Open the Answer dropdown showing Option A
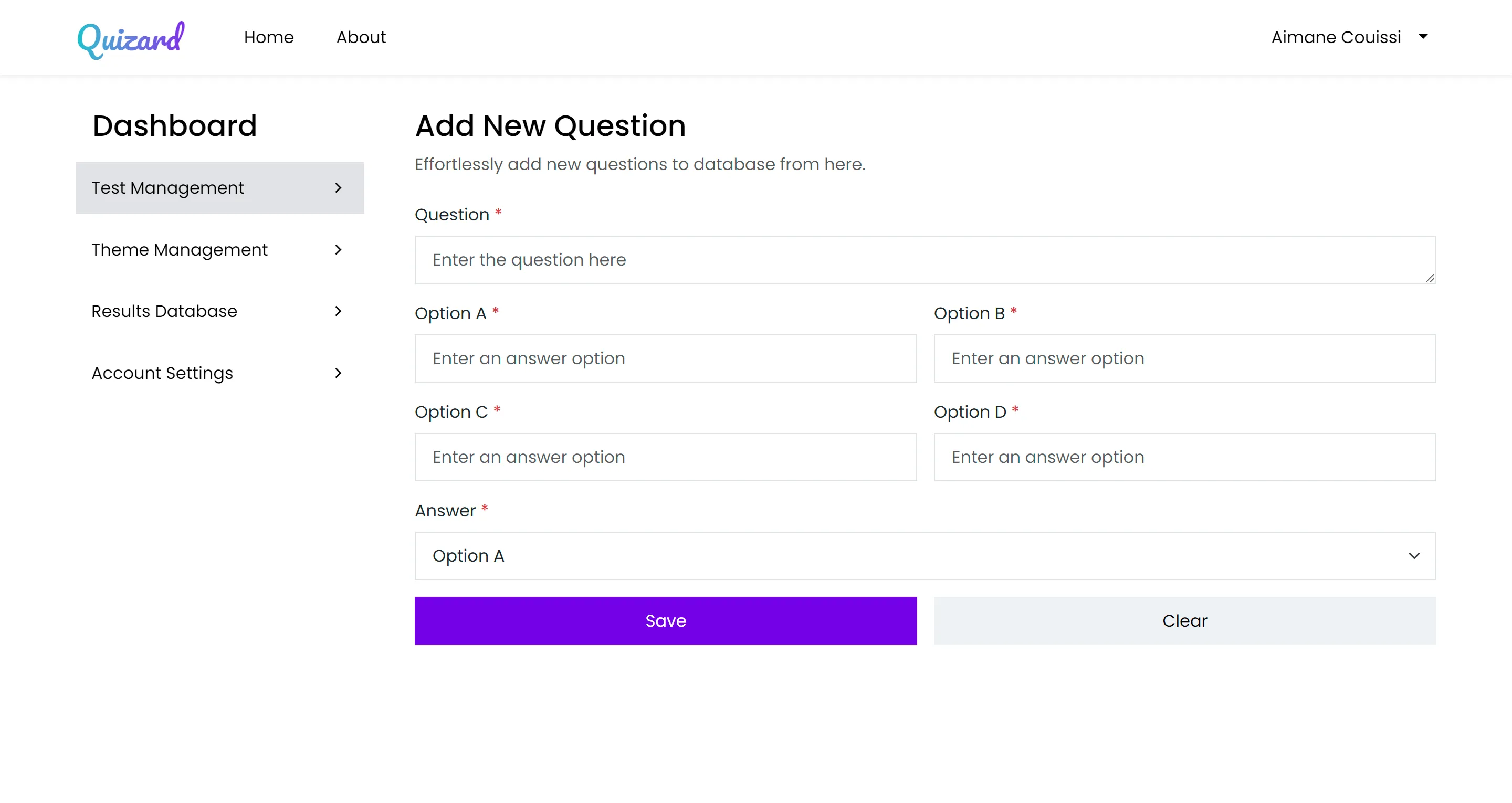 (x=925, y=556)
